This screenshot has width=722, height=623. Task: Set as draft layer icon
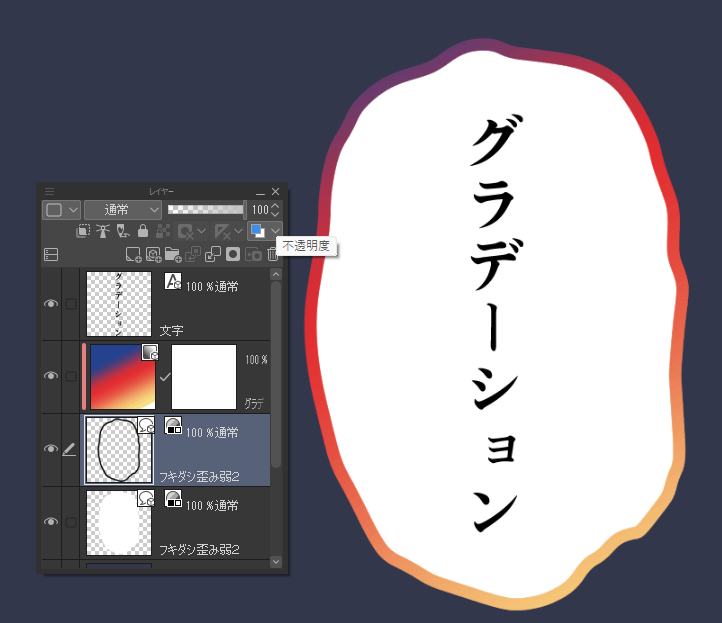pyautogui.click(x=122, y=231)
